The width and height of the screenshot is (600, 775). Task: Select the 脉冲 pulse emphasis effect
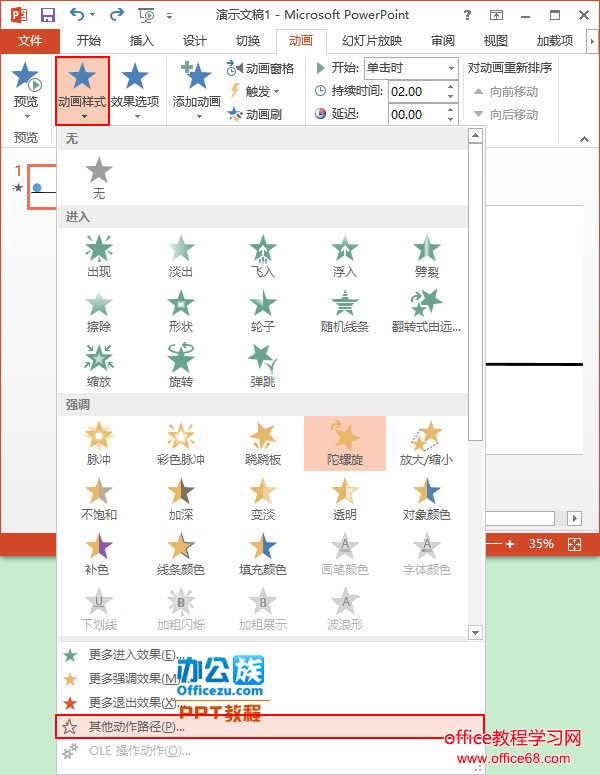pos(99,443)
